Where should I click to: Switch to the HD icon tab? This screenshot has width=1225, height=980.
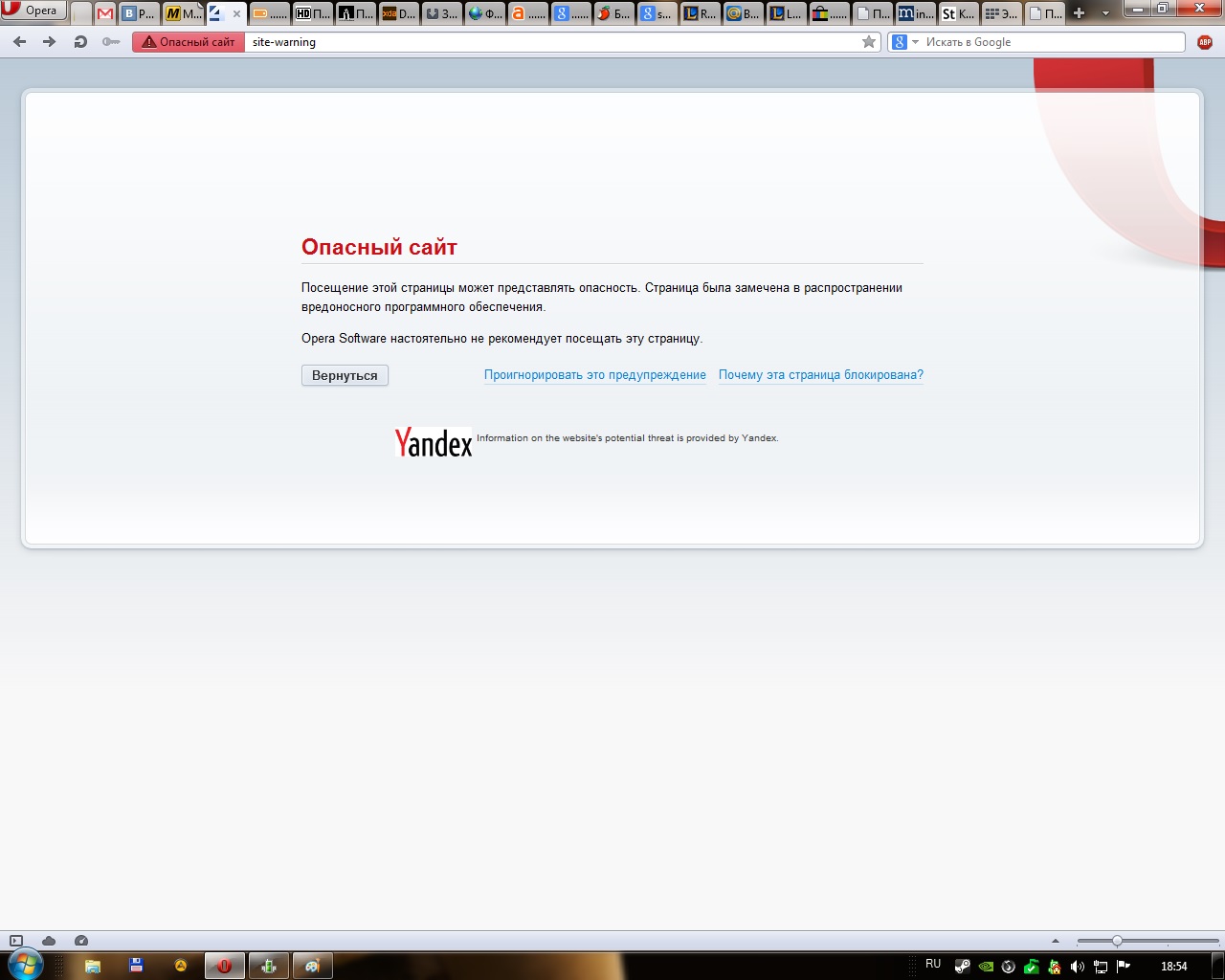tap(312, 13)
